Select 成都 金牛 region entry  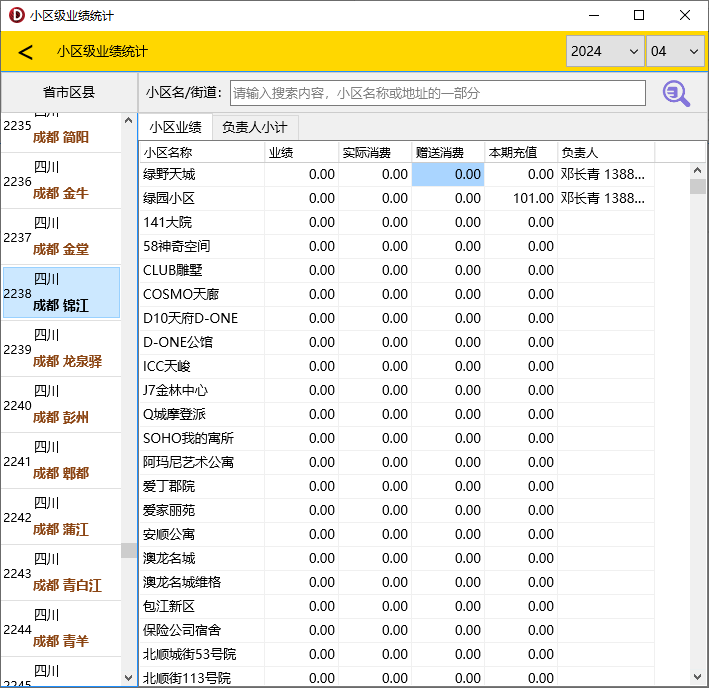click(61, 182)
